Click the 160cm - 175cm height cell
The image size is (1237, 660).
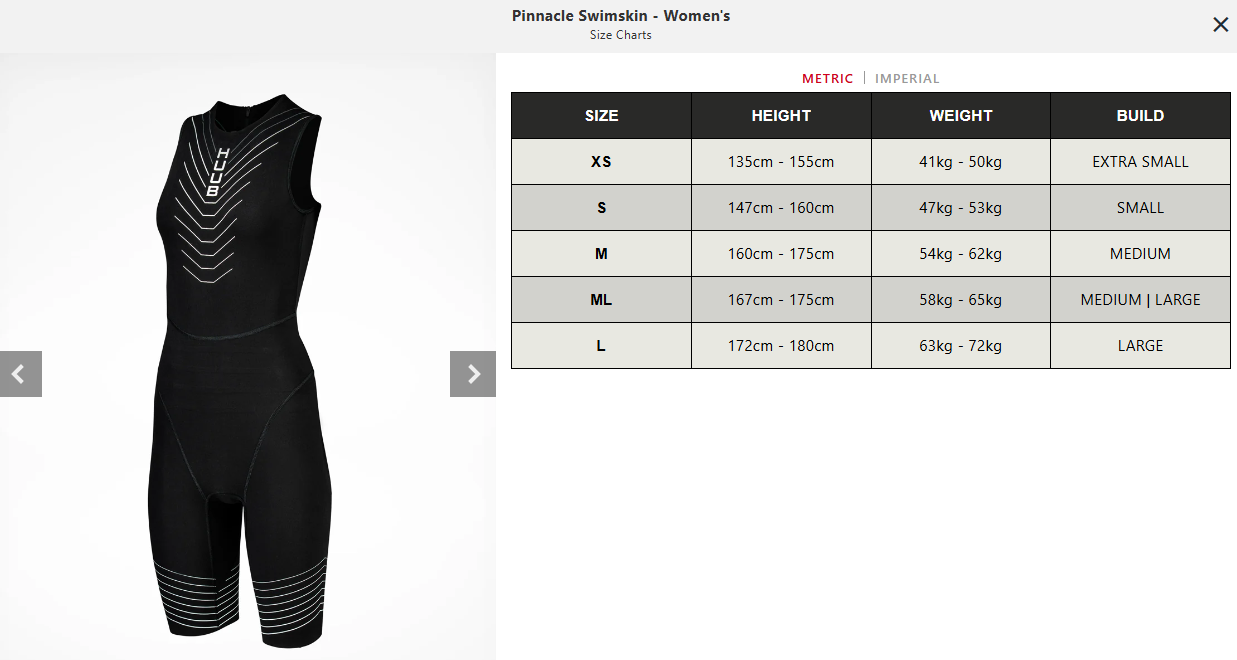click(781, 254)
